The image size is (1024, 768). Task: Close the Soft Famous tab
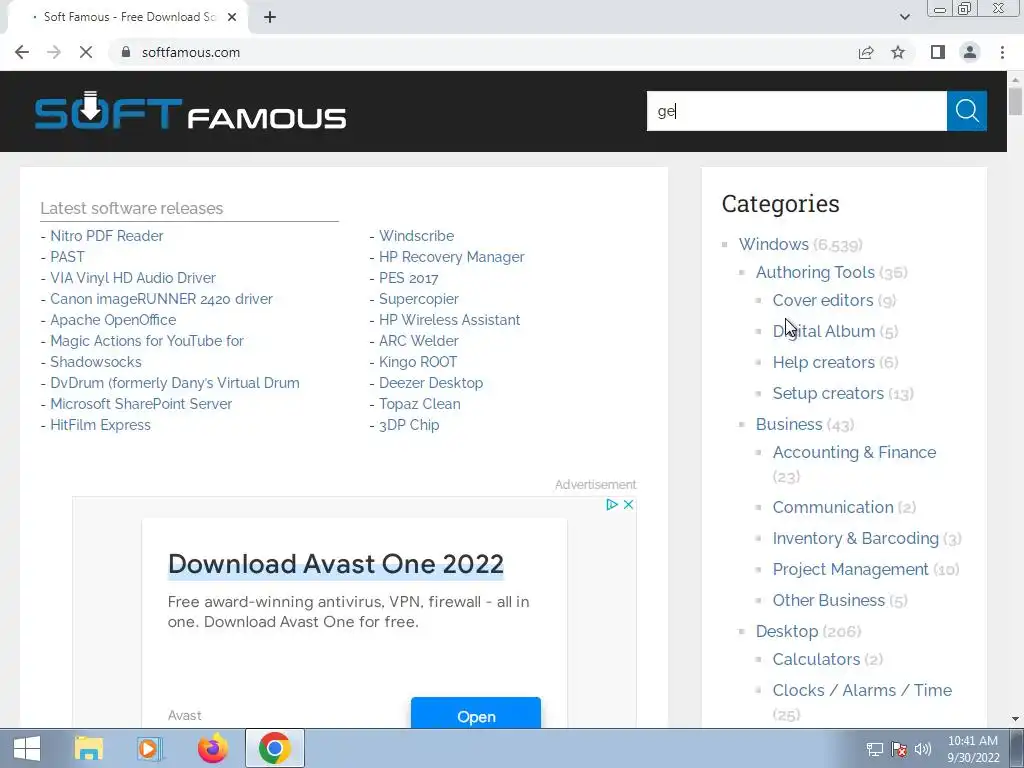coord(232,17)
